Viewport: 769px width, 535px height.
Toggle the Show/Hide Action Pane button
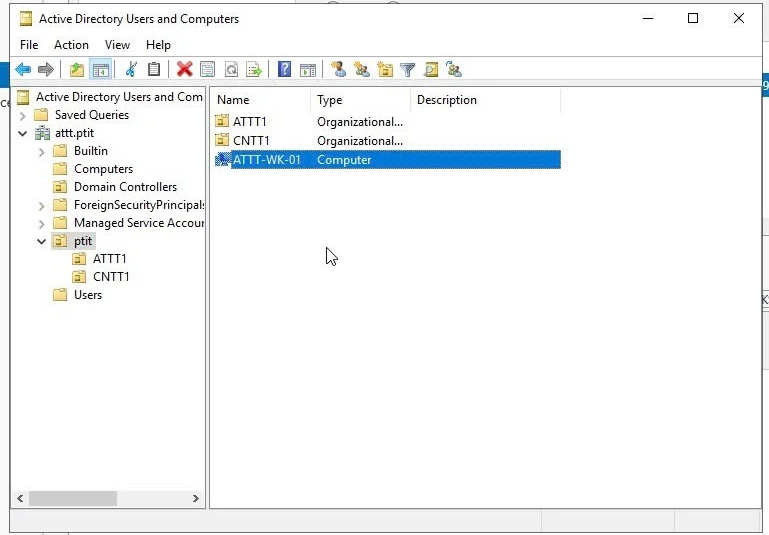(308, 70)
